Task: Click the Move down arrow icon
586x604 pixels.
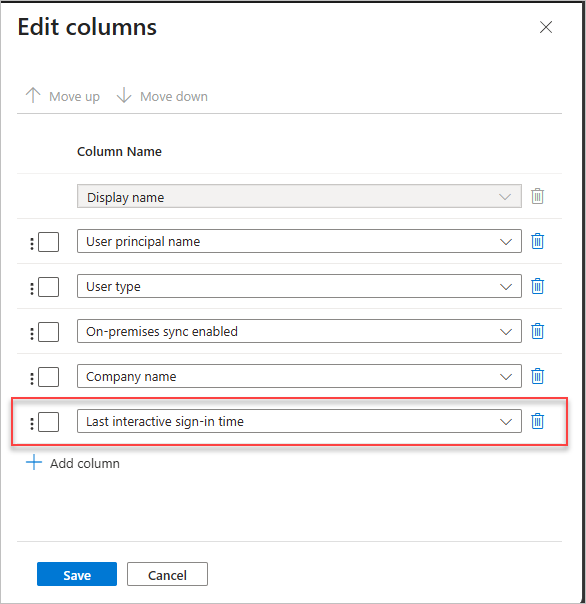Action: click(x=124, y=95)
